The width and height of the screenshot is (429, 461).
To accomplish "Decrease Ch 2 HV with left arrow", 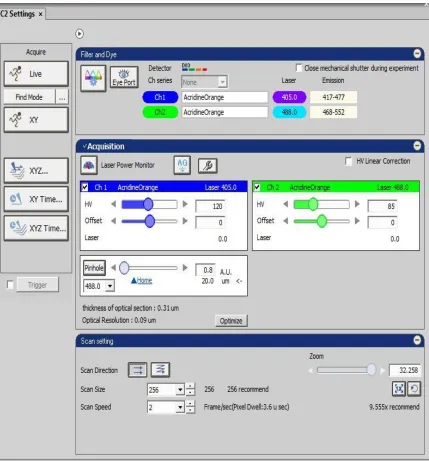I will point(286,204).
